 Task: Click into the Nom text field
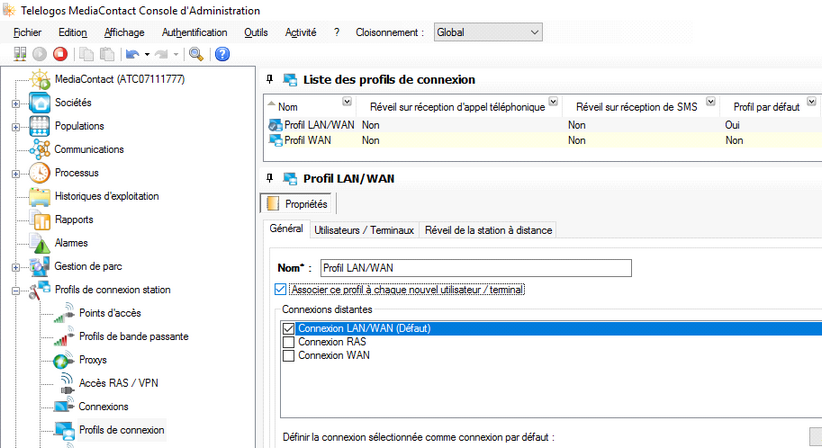(x=475, y=268)
